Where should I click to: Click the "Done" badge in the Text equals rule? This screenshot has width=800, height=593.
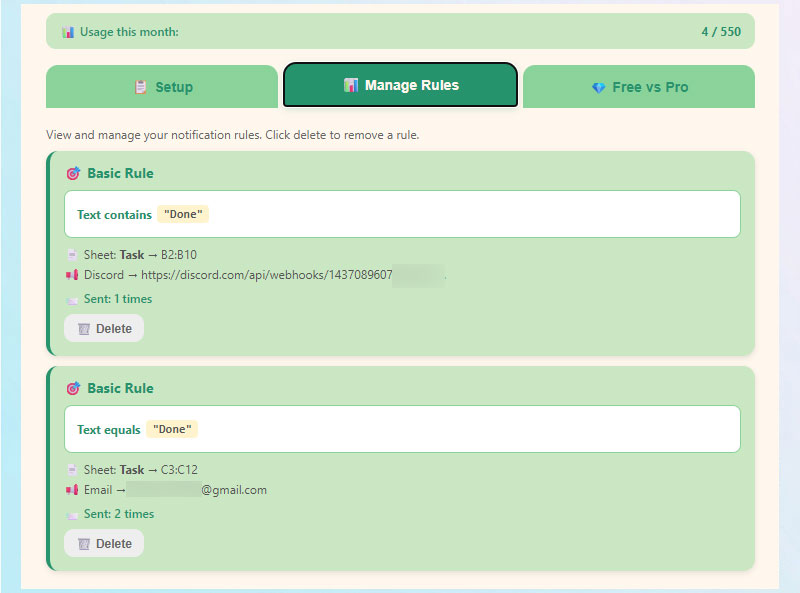172,429
